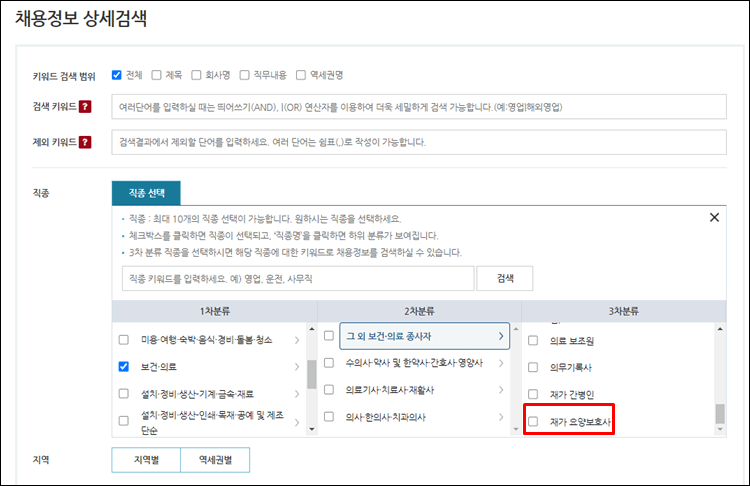Viewport: 750px width, 486px height.
Task: Select the 지역별 tab
Action: click(x=145, y=460)
